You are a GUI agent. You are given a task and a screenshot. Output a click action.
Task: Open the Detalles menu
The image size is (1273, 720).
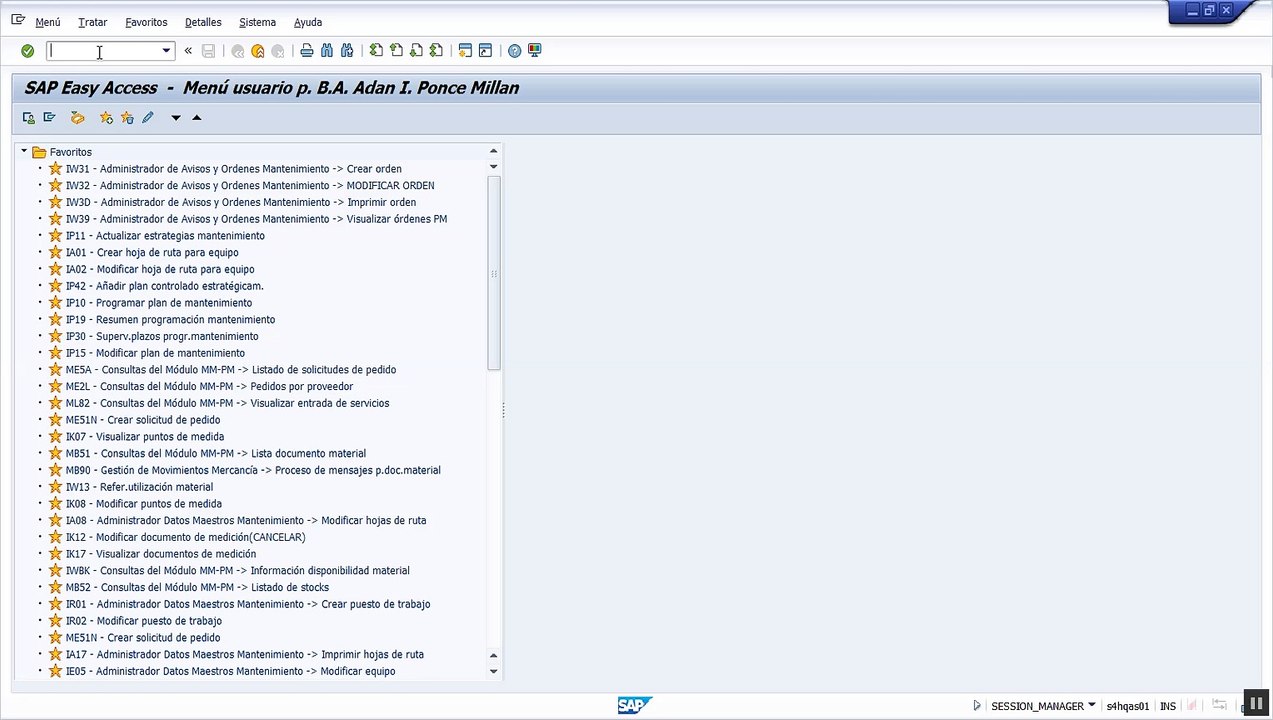pyautogui.click(x=203, y=22)
